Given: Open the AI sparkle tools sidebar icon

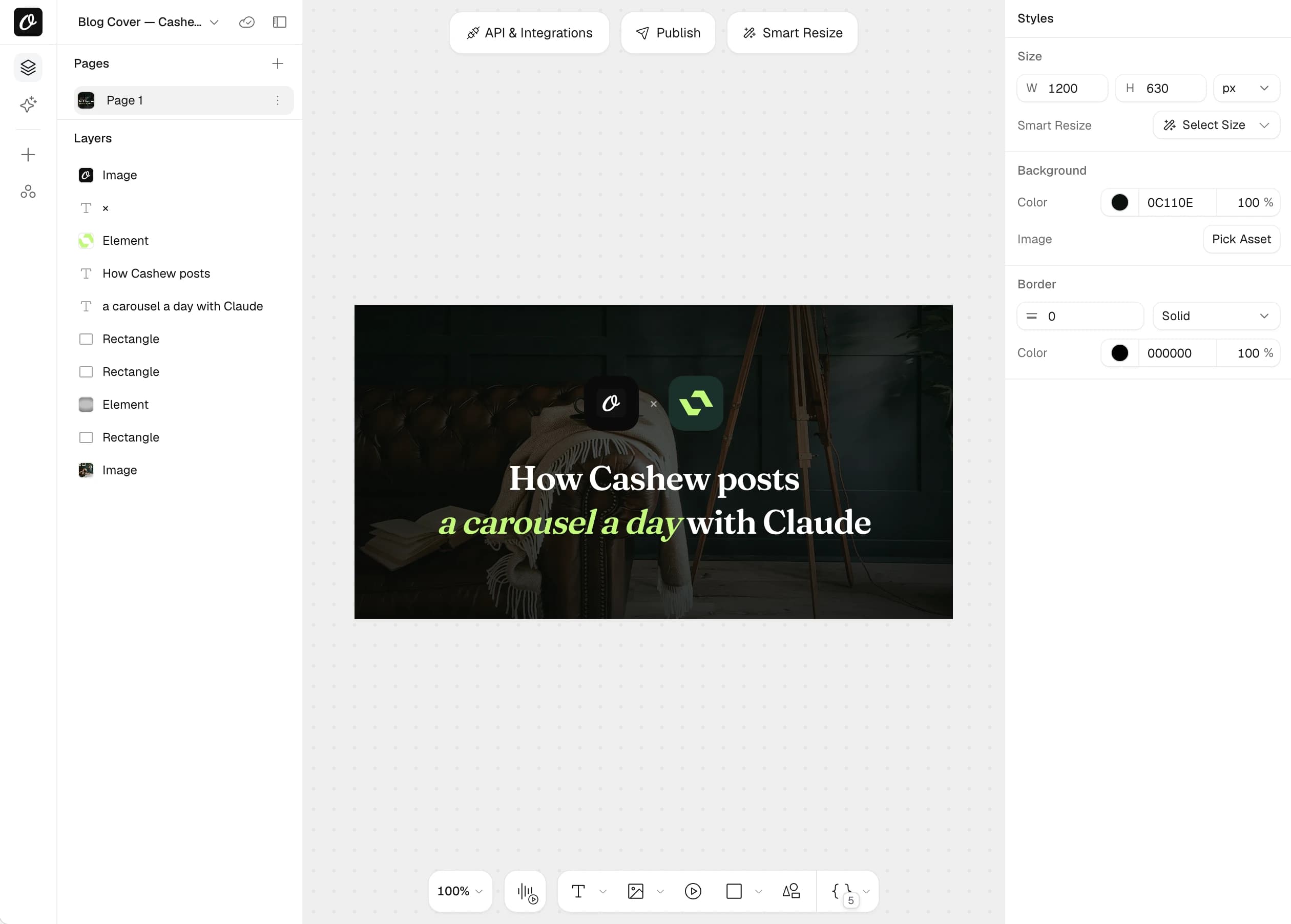Looking at the screenshot, I should tap(28, 104).
